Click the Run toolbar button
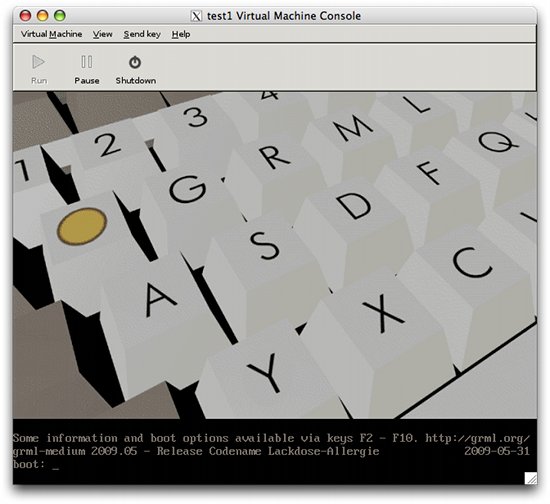550x504 pixels. 39,69
